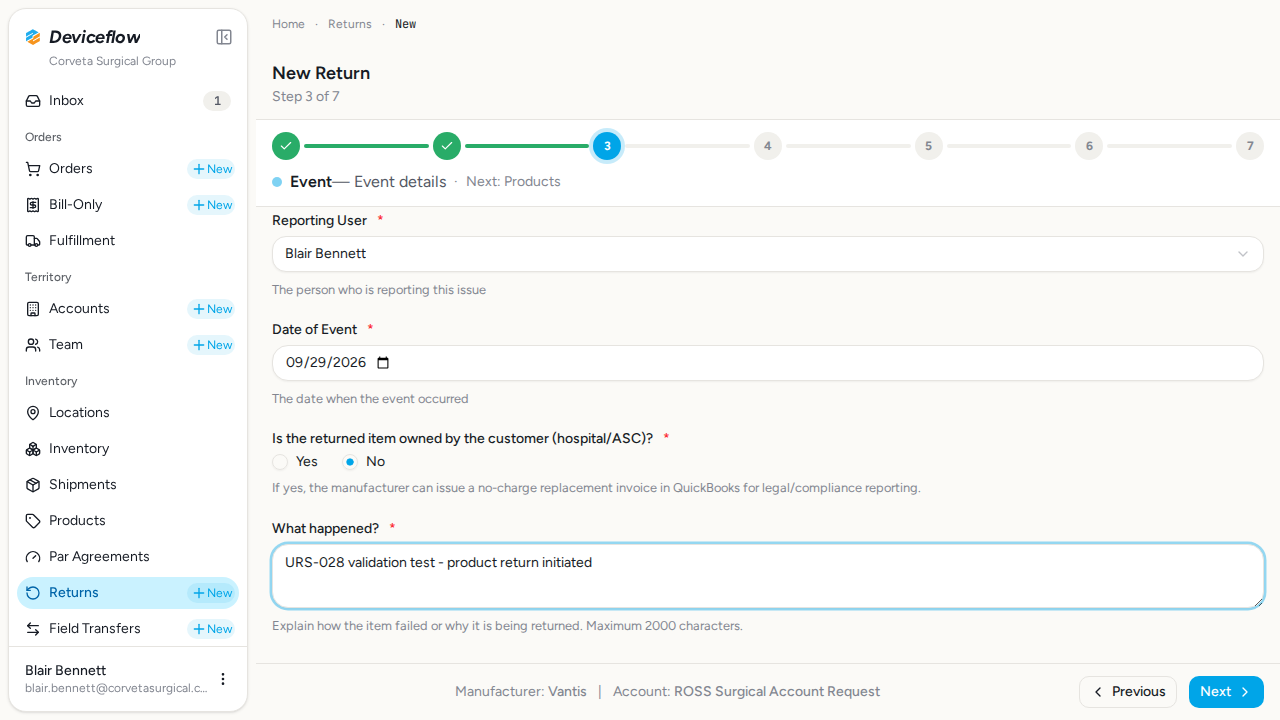
Task: Click the Home breadcrumb link
Action: coord(288,24)
